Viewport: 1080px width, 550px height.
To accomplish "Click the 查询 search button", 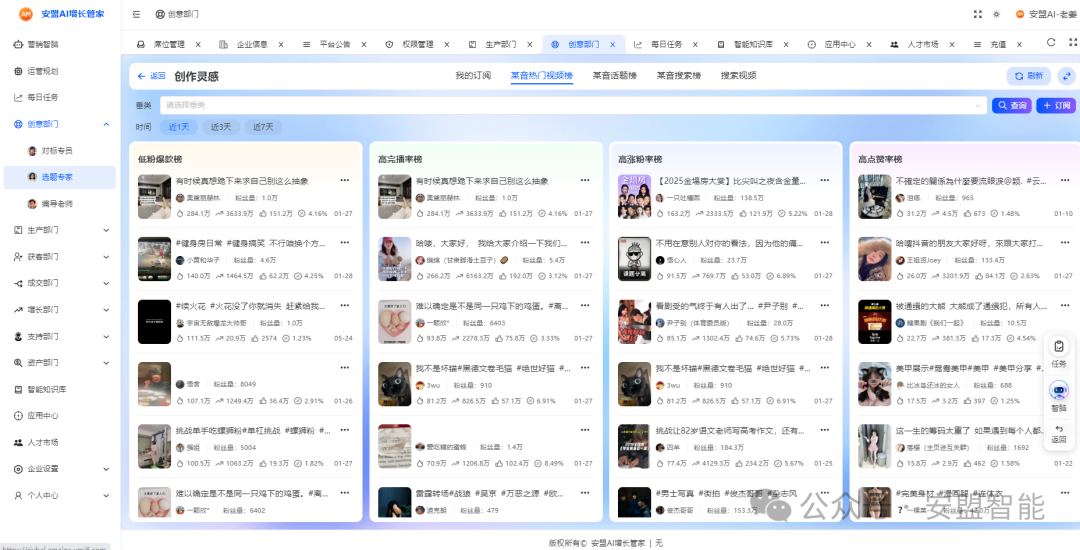I will [x=1011, y=105].
